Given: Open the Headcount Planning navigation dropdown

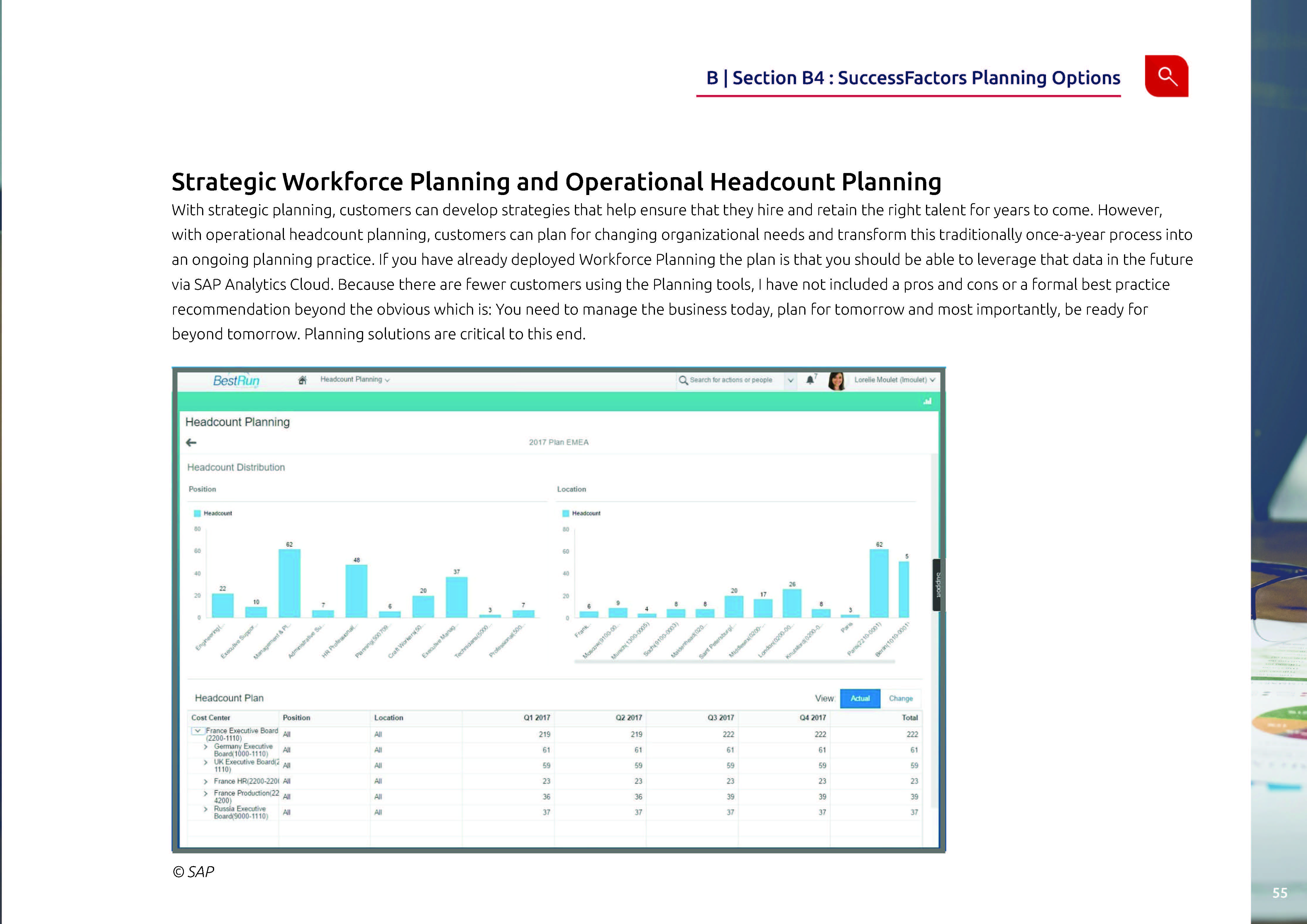Looking at the screenshot, I should point(355,379).
